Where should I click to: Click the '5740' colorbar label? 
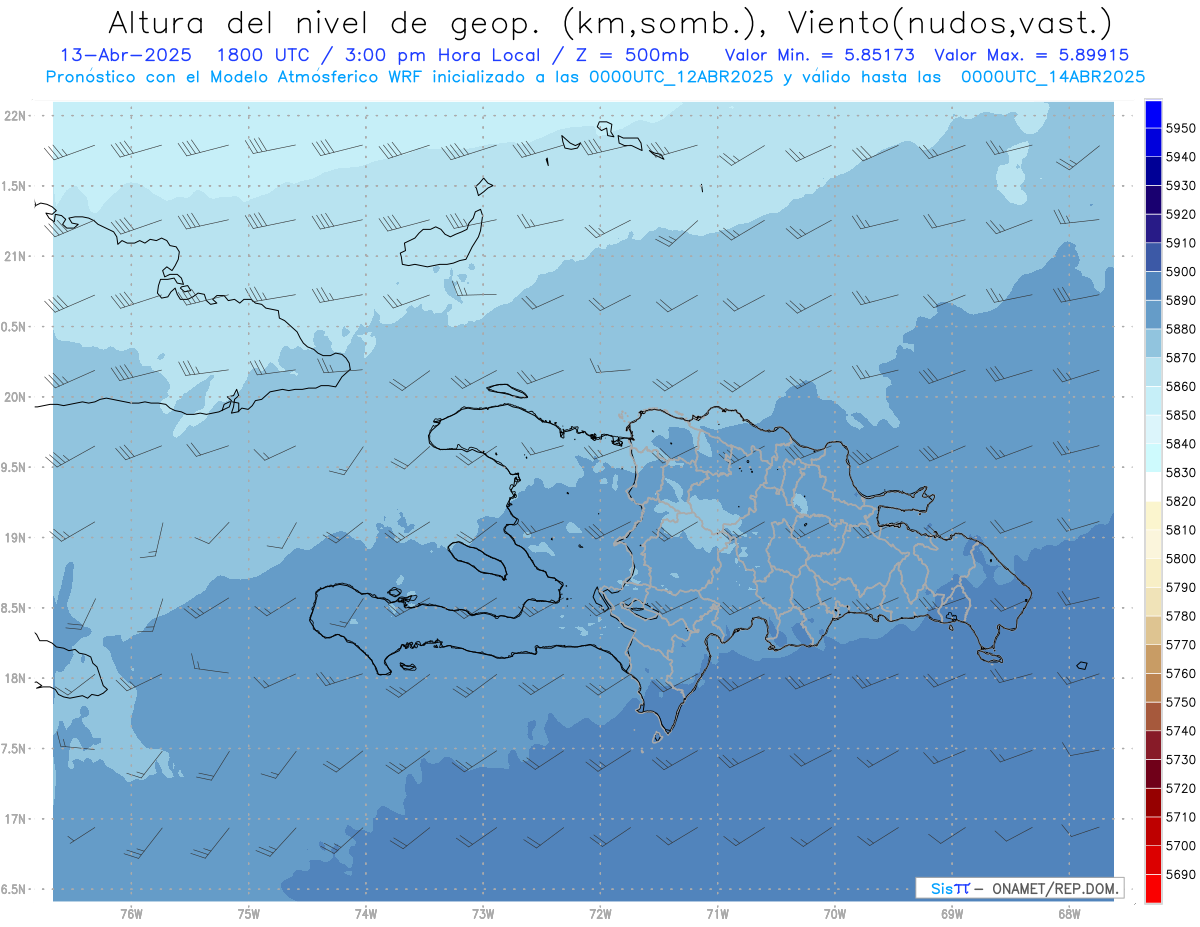click(1181, 731)
